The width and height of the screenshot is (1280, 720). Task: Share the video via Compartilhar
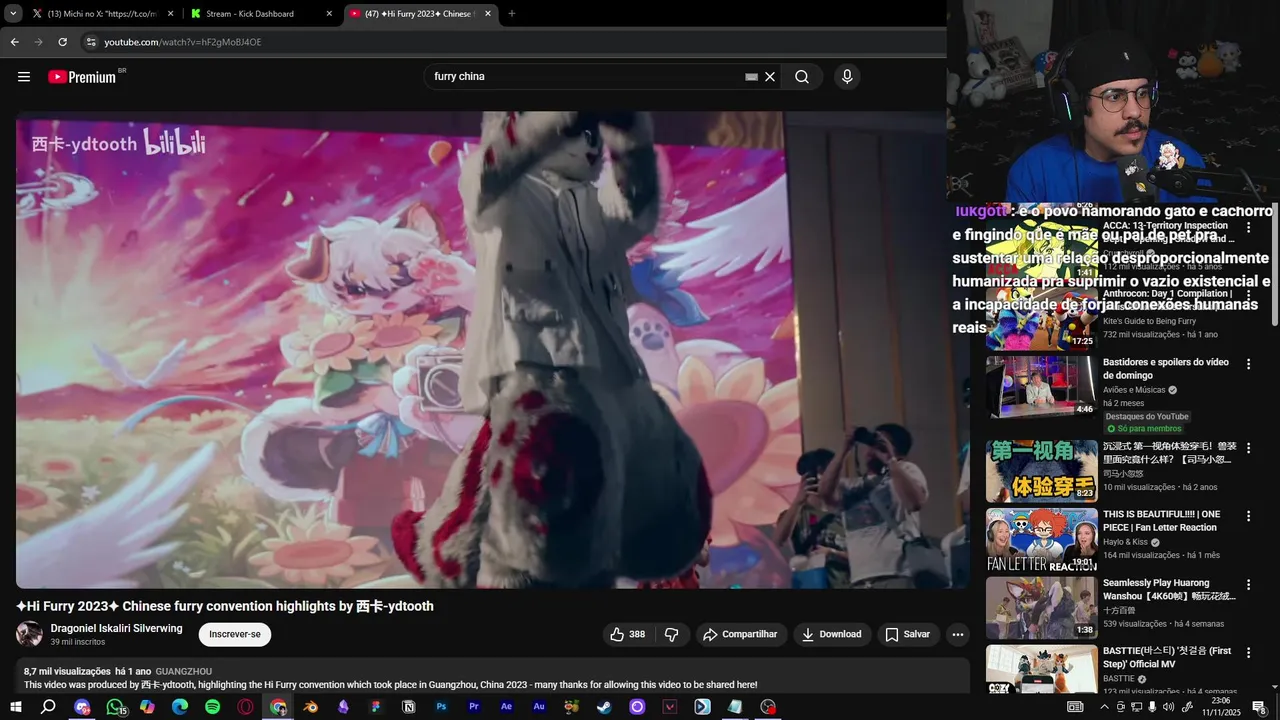[x=740, y=634]
